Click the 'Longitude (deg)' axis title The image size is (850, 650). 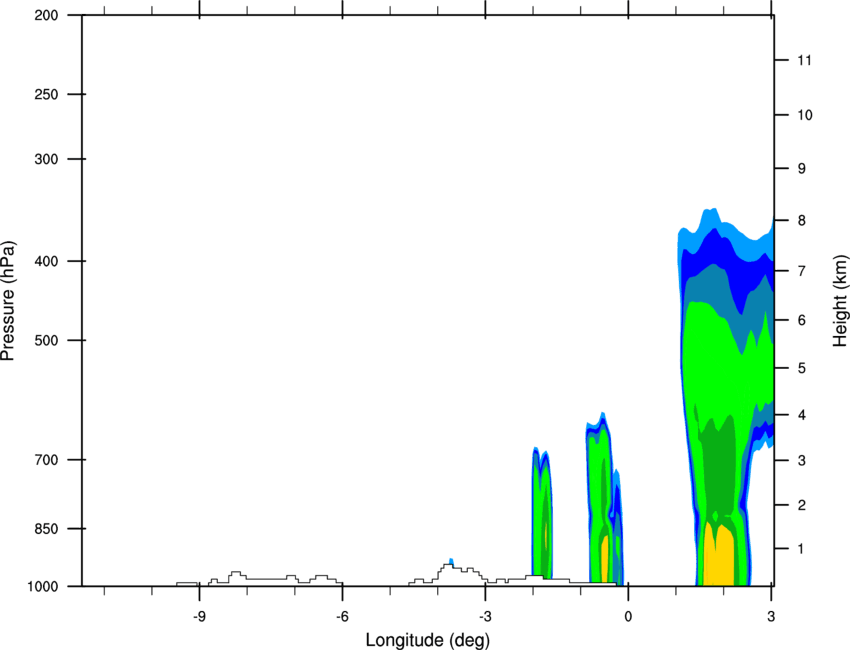[x=428, y=640]
